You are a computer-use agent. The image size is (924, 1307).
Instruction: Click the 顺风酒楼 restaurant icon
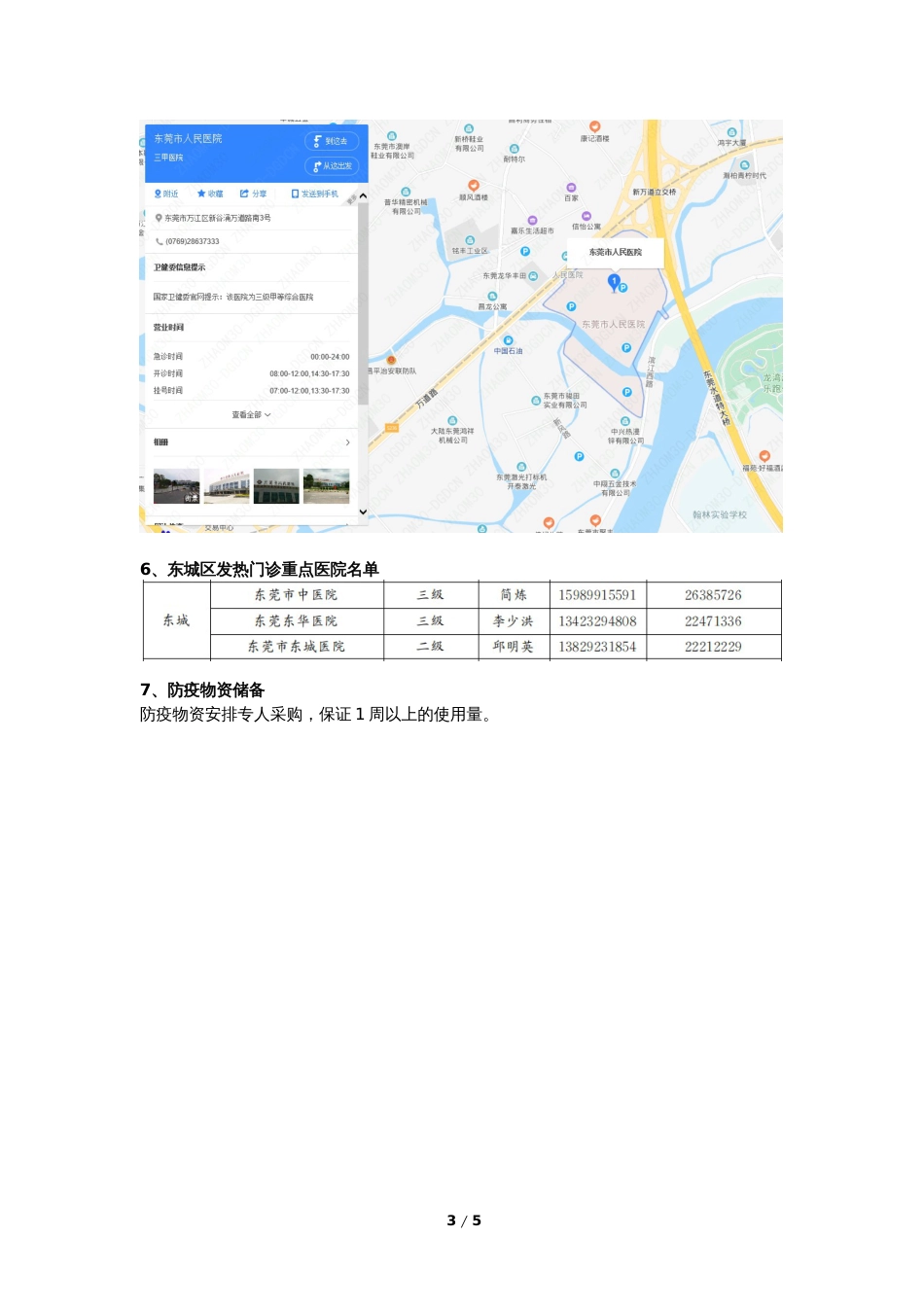click(474, 185)
